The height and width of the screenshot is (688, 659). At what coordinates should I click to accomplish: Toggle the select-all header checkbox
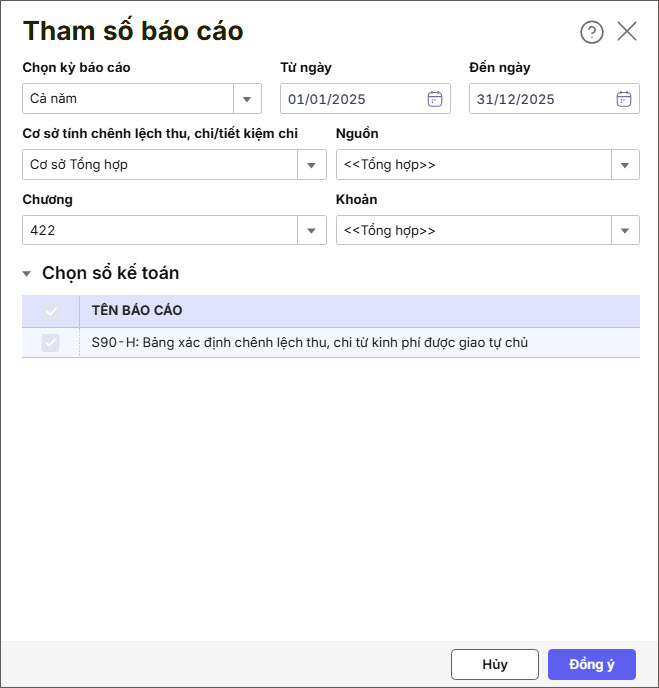click(51, 311)
